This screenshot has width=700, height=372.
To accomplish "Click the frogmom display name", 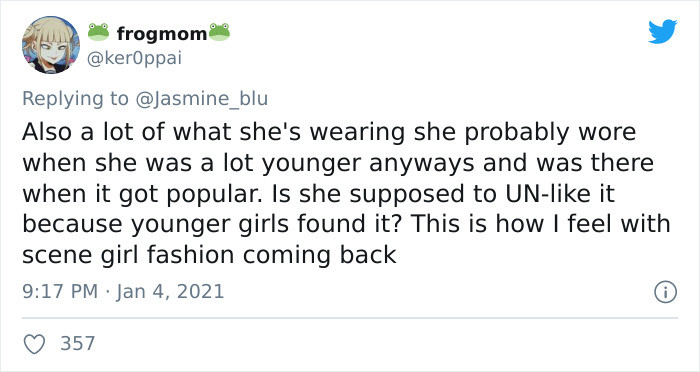I will click(162, 33).
